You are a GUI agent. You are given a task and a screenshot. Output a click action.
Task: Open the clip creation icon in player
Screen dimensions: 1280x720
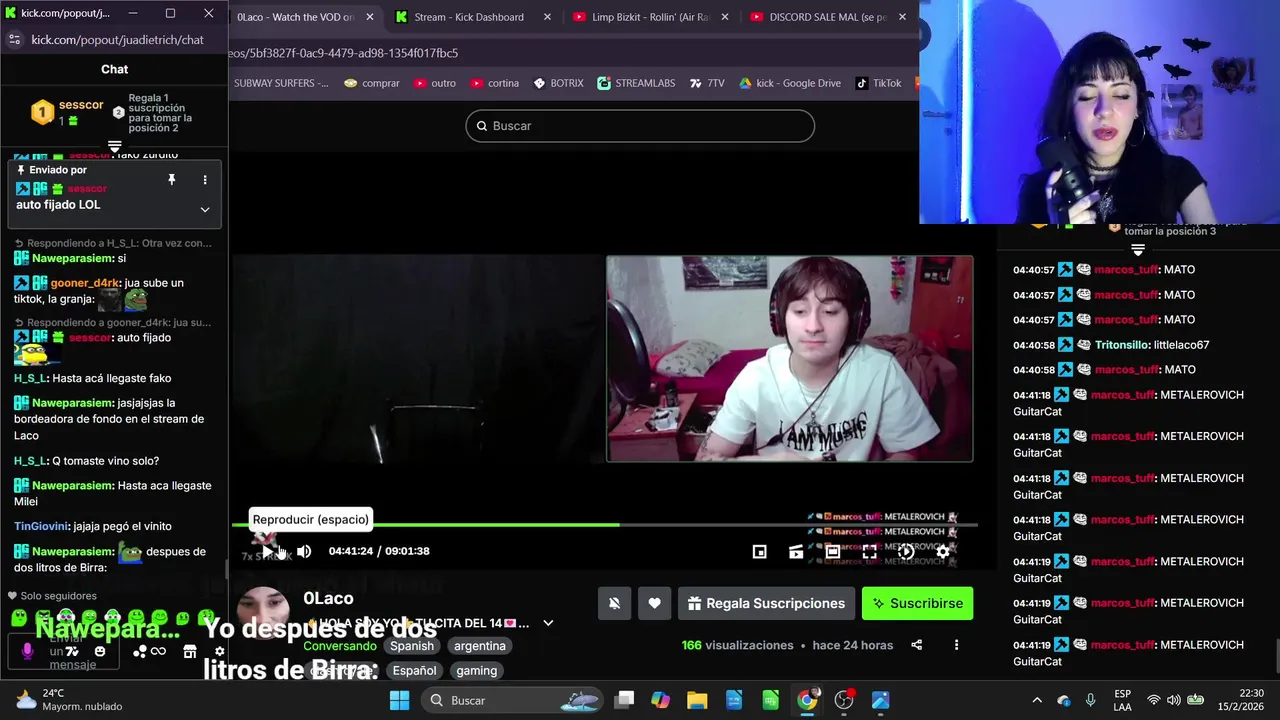point(796,551)
